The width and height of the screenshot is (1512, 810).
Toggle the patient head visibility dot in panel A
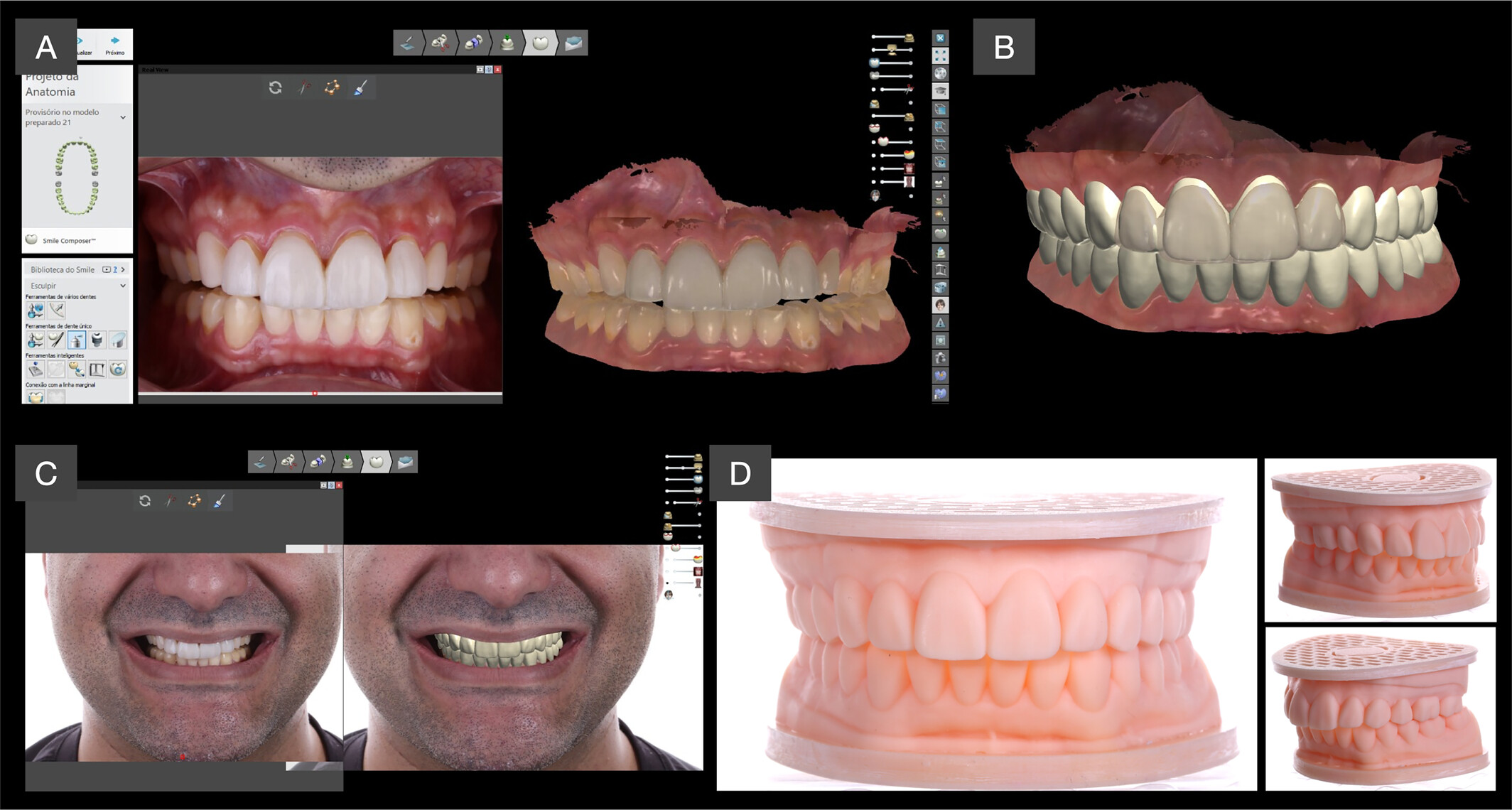[x=911, y=195]
